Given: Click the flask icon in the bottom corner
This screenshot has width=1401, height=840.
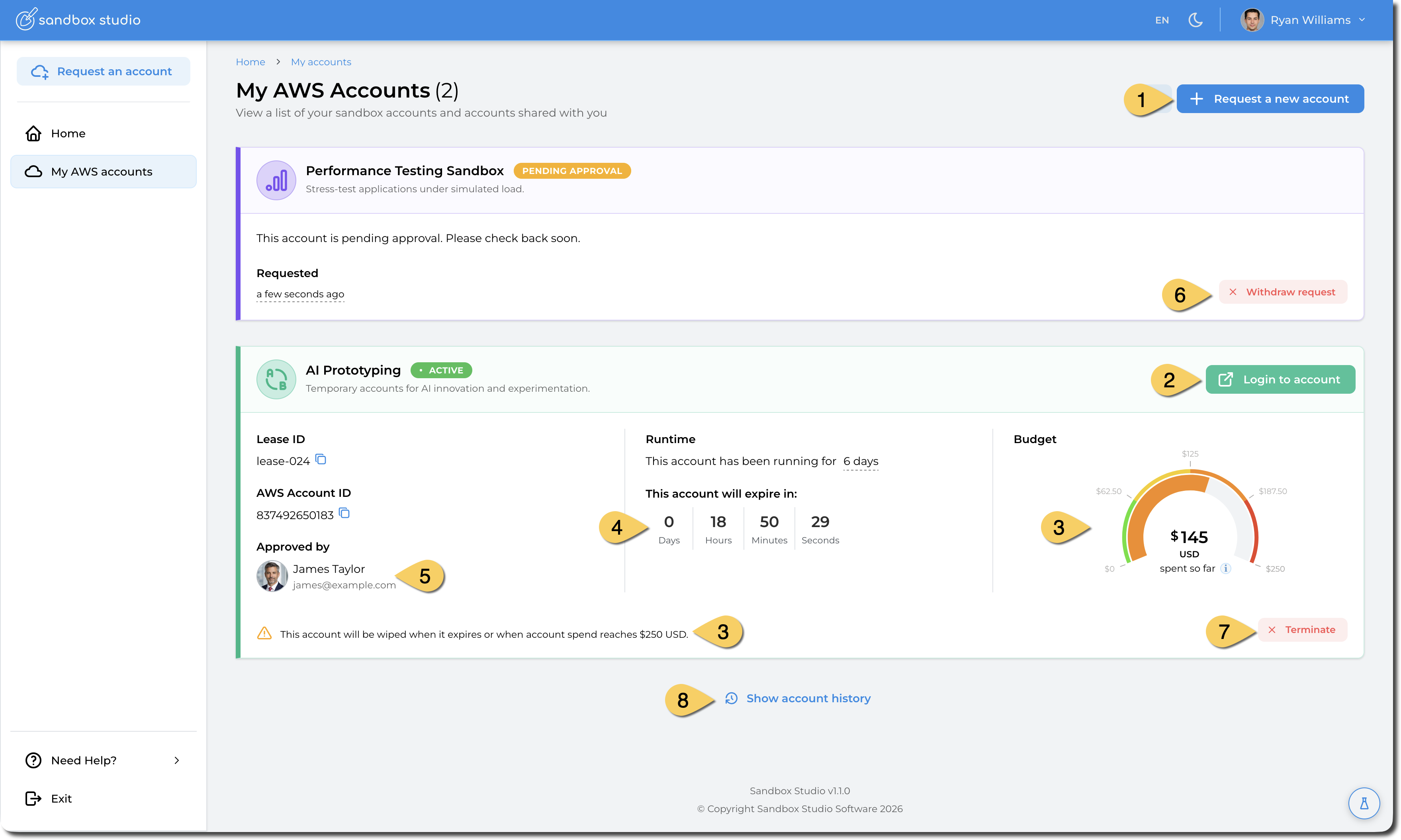Looking at the screenshot, I should point(1364,803).
